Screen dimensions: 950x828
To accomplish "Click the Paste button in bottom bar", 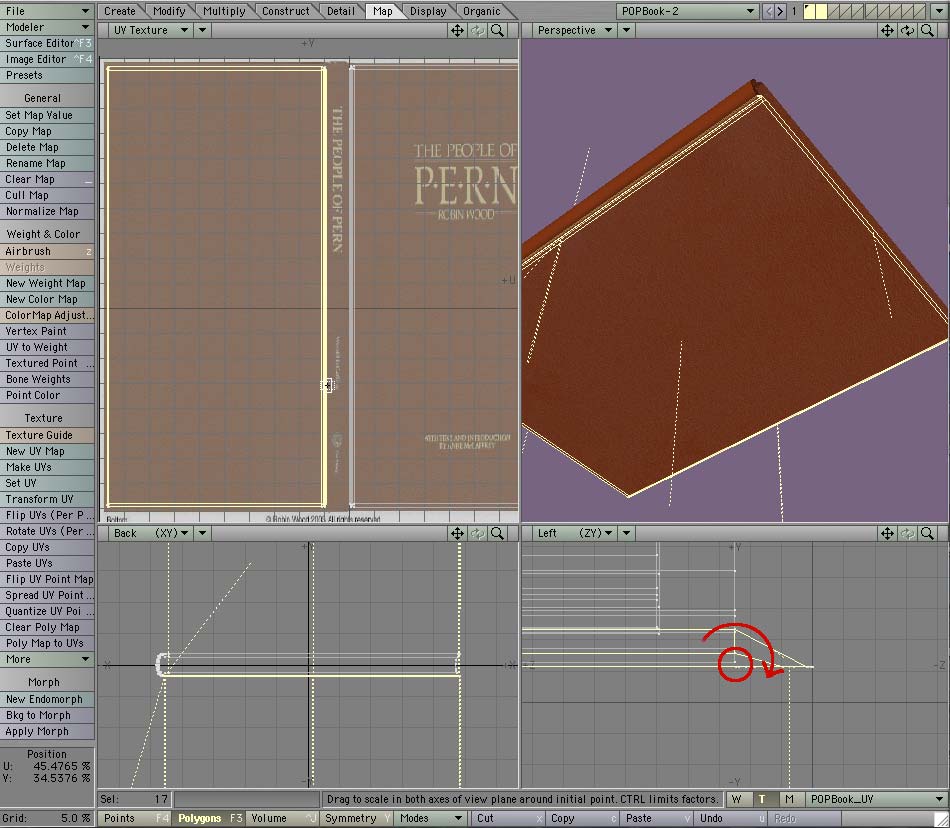I will coord(655,818).
